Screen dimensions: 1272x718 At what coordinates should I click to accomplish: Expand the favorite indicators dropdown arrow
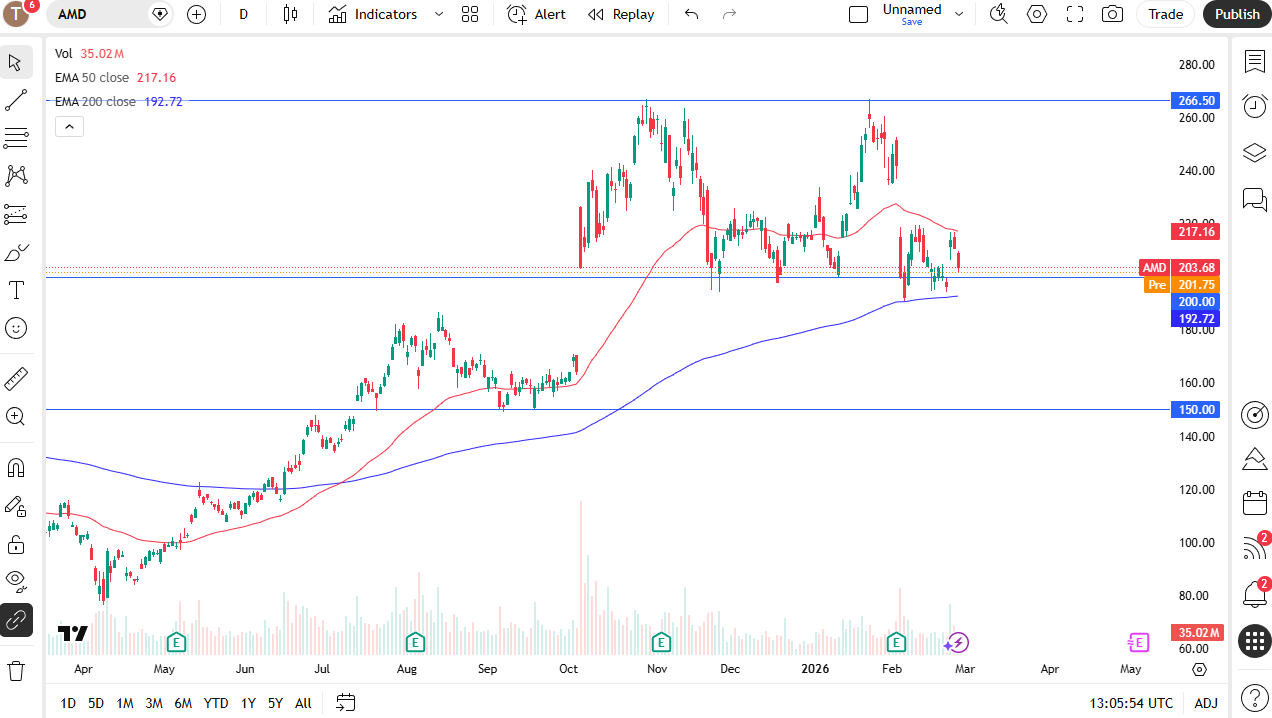pos(439,14)
